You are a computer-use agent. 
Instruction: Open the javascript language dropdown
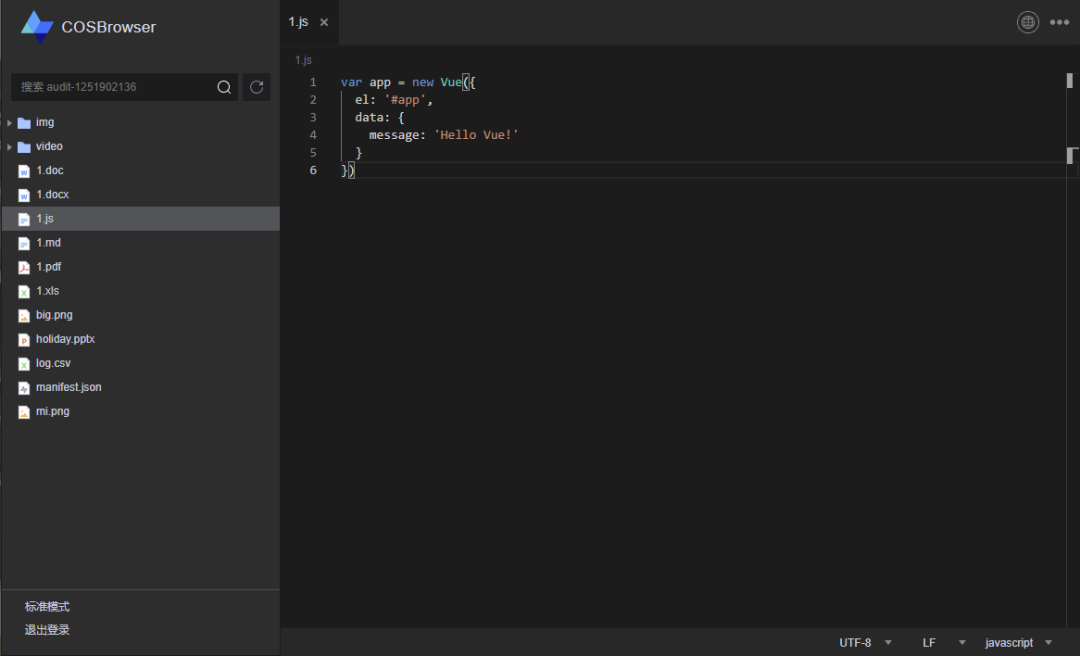(1019, 643)
